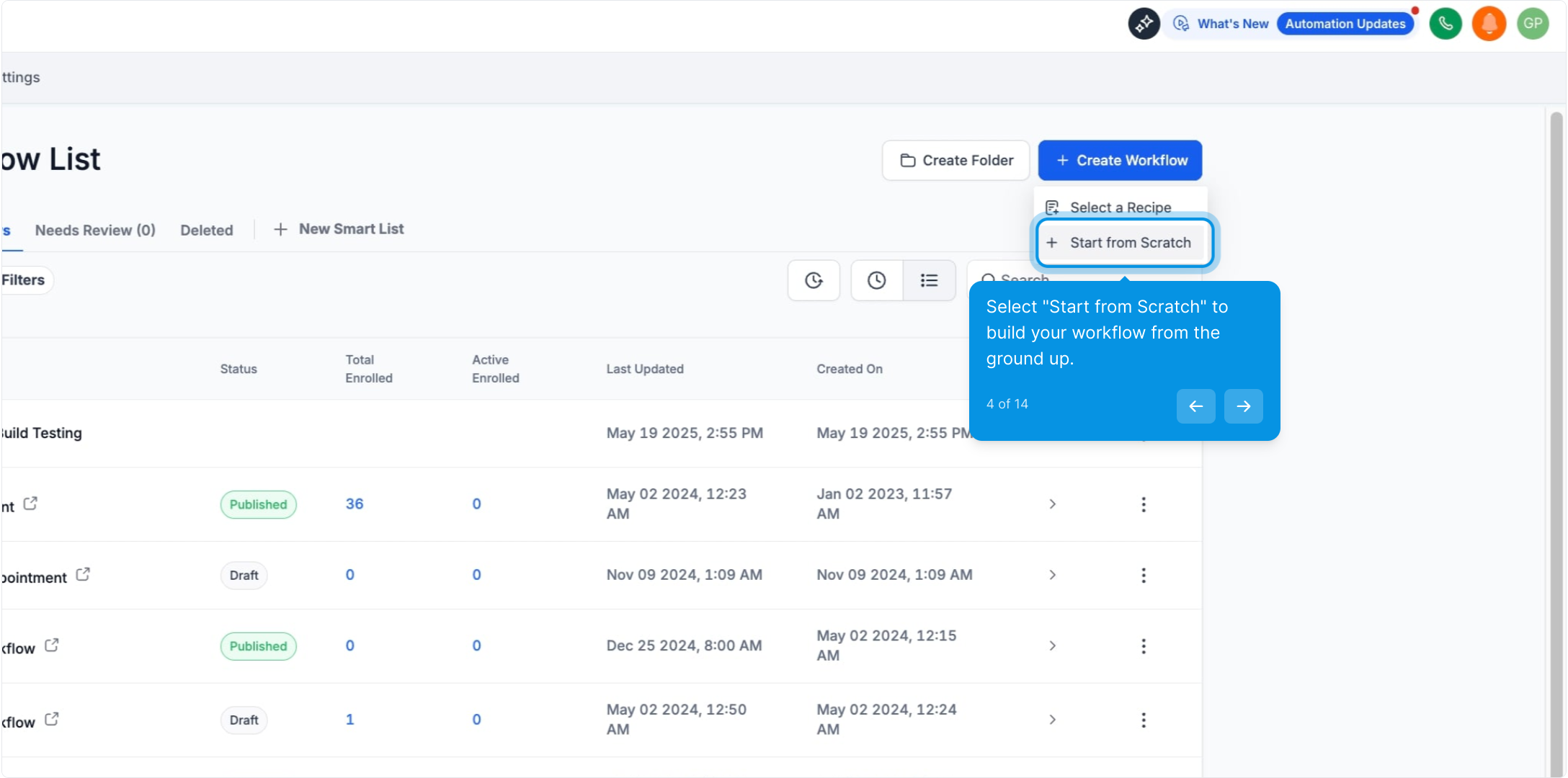
Task: Click the vertical page scrollbar
Action: (1556, 443)
